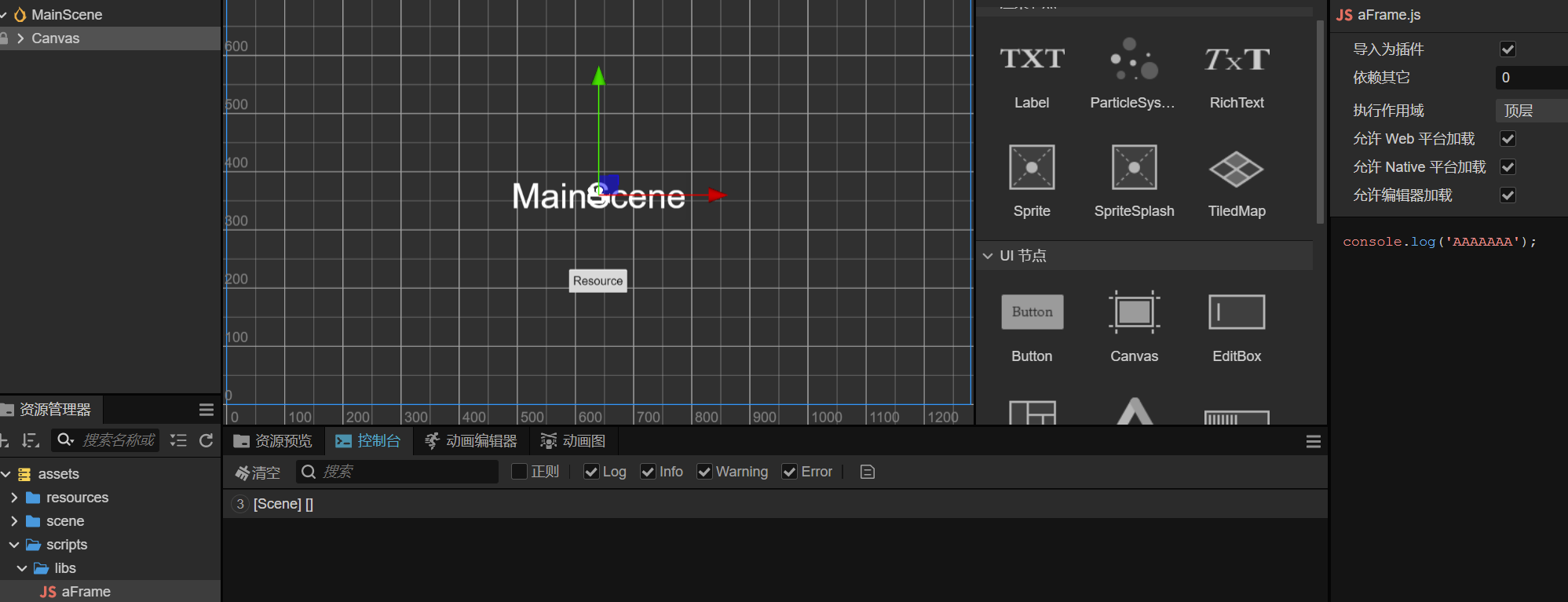Viewport: 1568px width, 602px height.
Task: Toggle 允许编辑器加载 checkbox
Action: pyautogui.click(x=1508, y=195)
